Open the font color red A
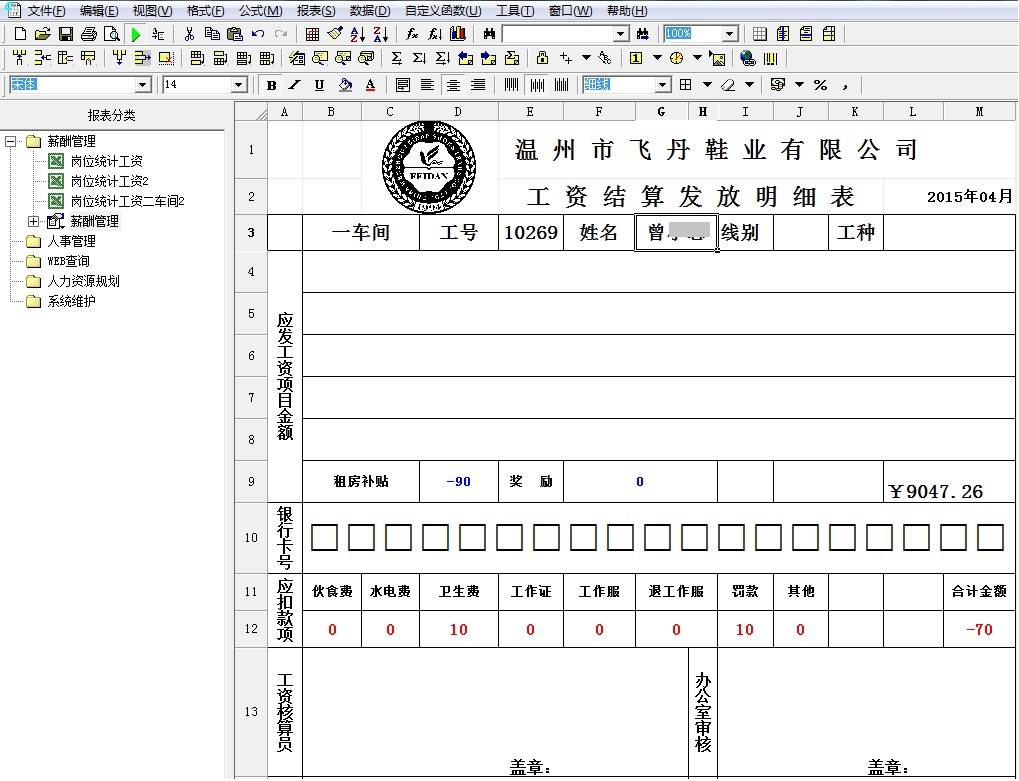 (370, 85)
